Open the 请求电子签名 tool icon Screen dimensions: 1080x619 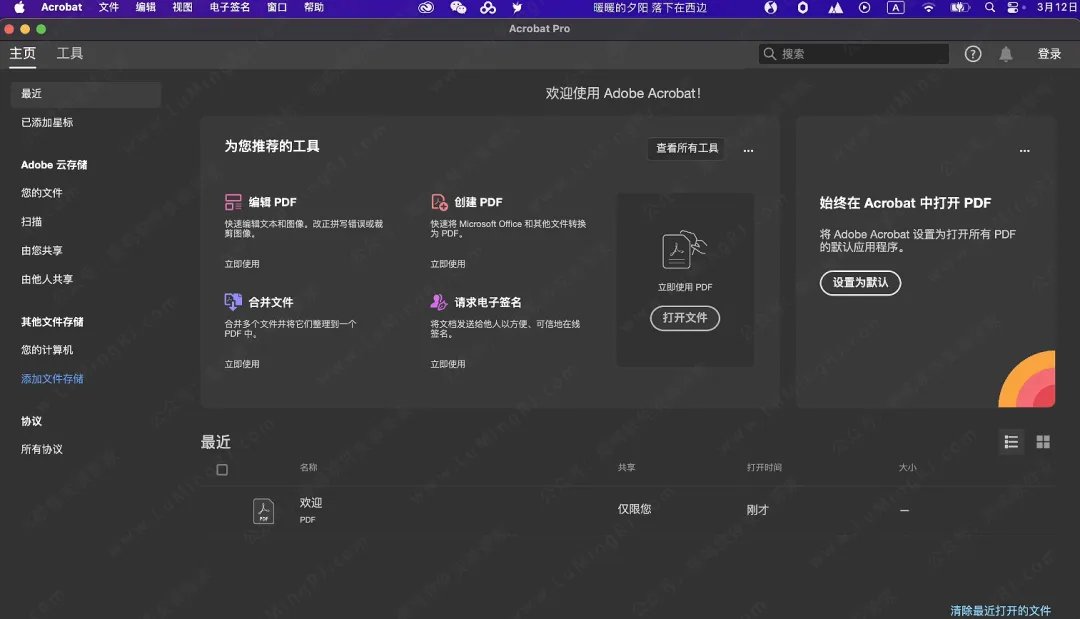coord(440,301)
